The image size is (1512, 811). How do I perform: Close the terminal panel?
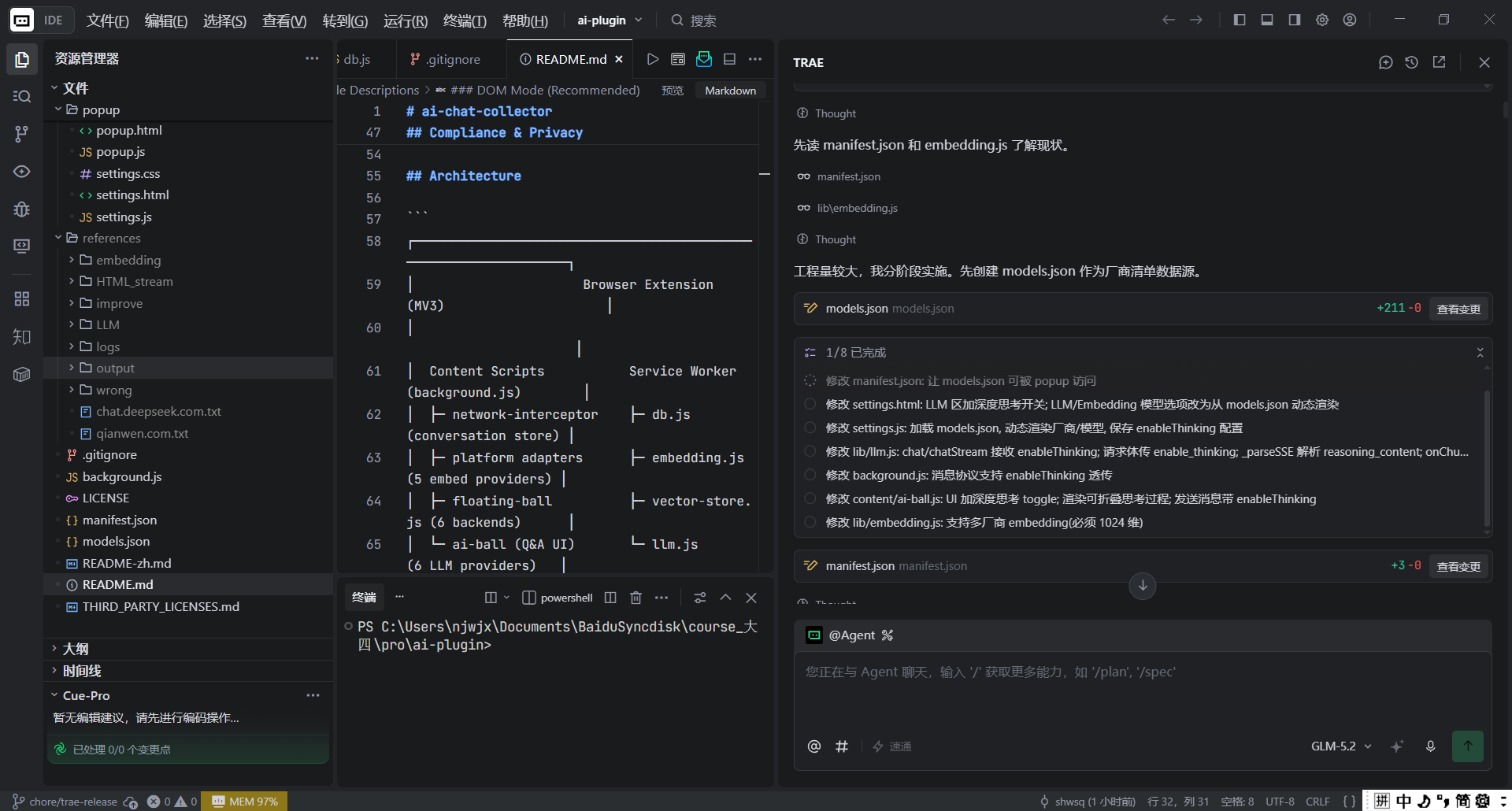[751, 598]
